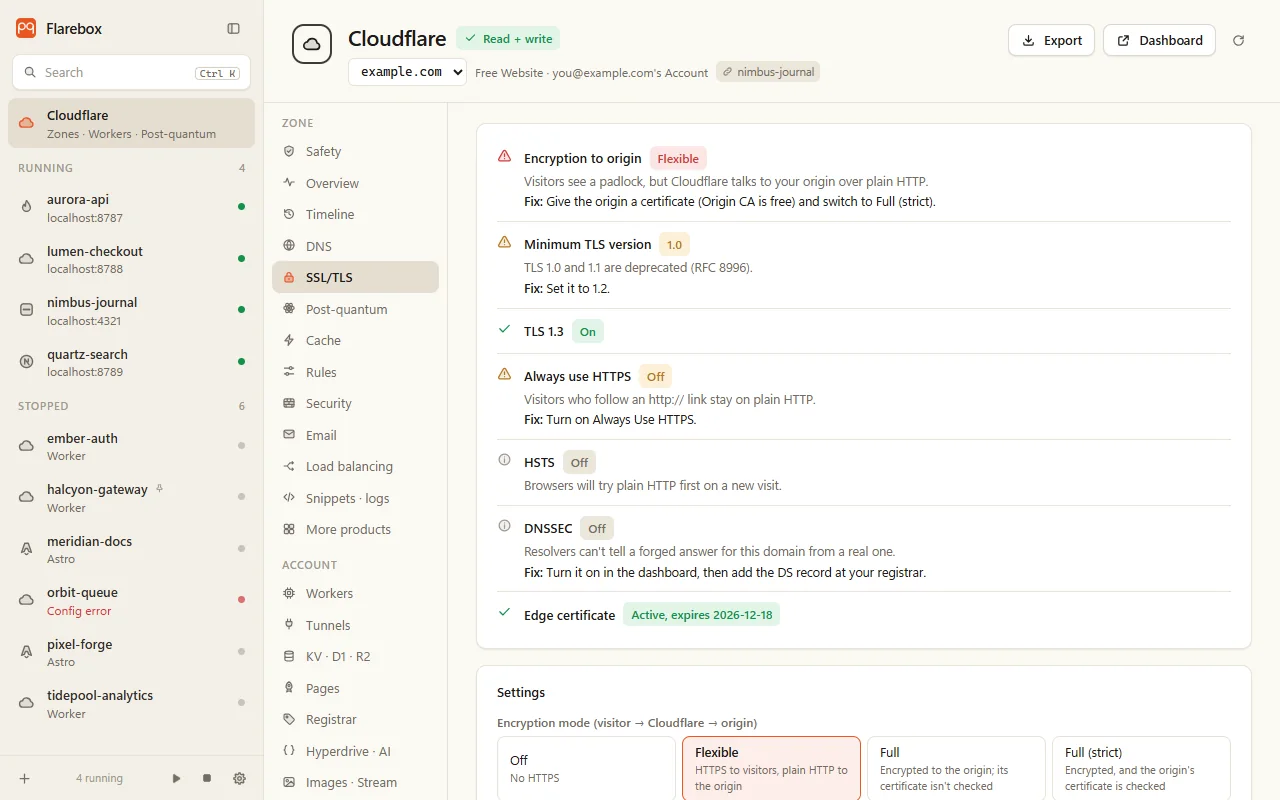This screenshot has height=800, width=1280.
Task: Stop all projects with stop icon
Action: pyautogui.click(x=207, y=778)
